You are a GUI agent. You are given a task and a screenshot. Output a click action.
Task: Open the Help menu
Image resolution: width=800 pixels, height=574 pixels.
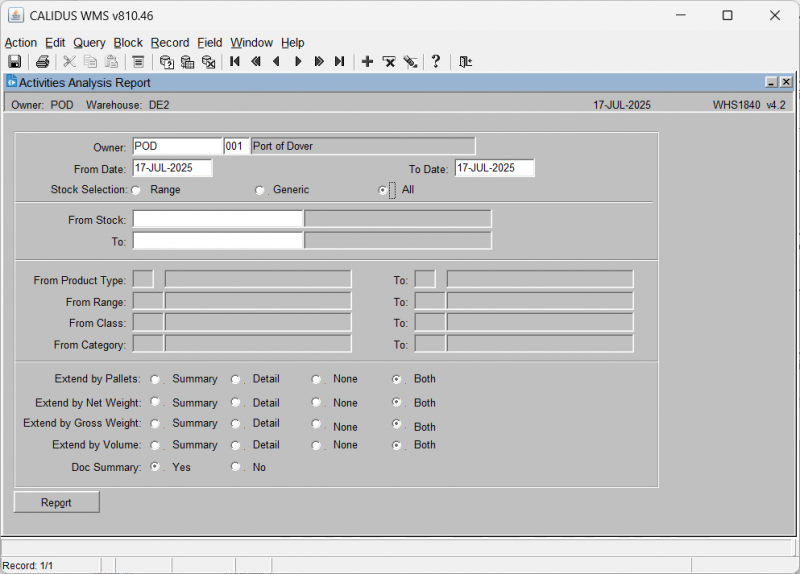click(x=293, y=43)
